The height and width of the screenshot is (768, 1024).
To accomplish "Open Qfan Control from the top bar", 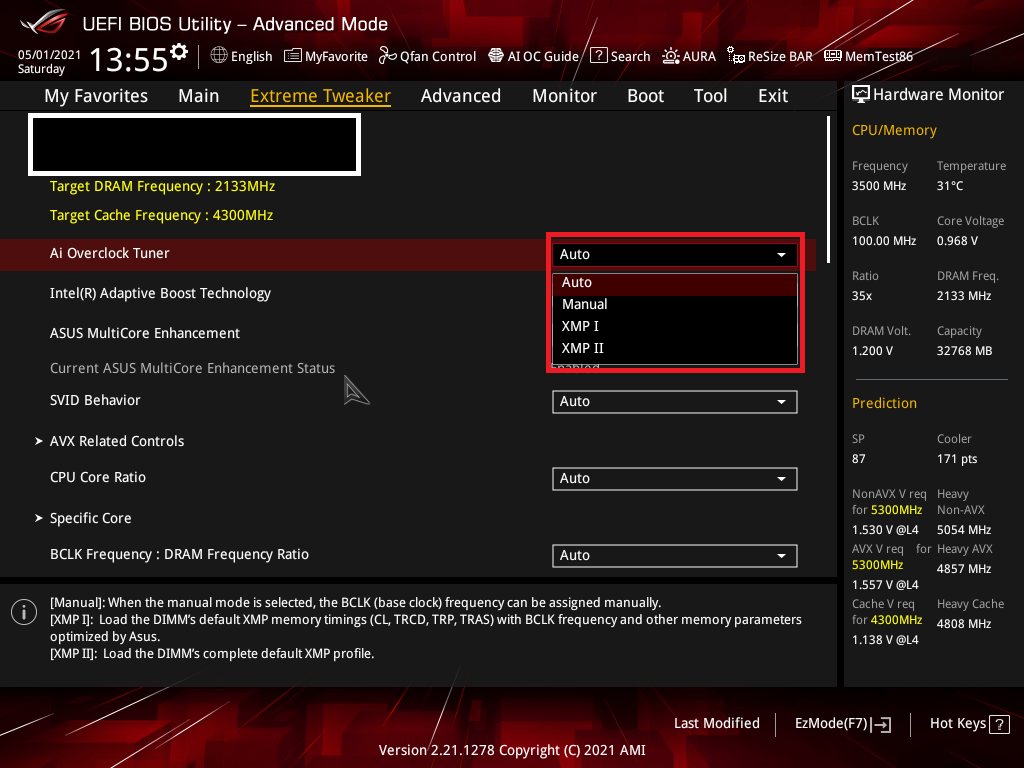I will [427, 56].
